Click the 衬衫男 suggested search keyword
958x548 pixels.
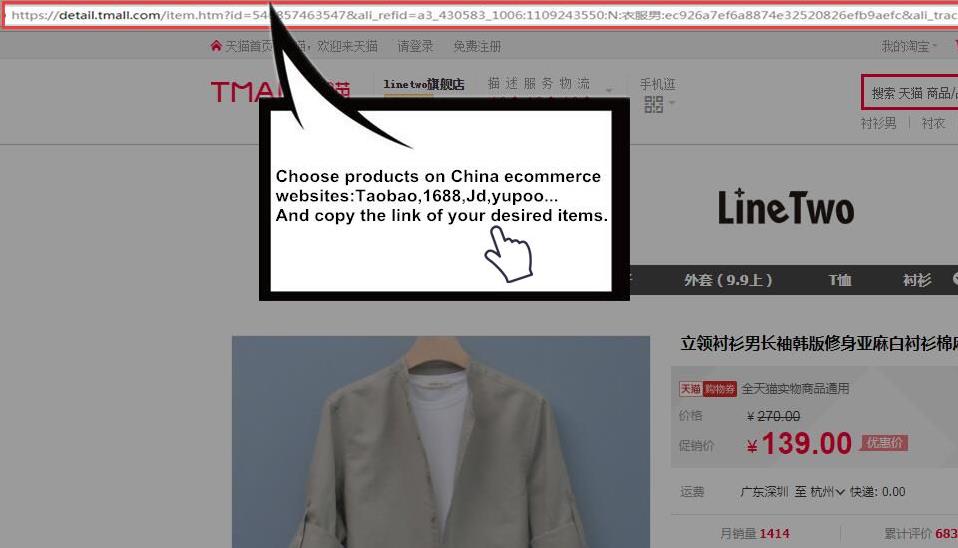point(878,123)
